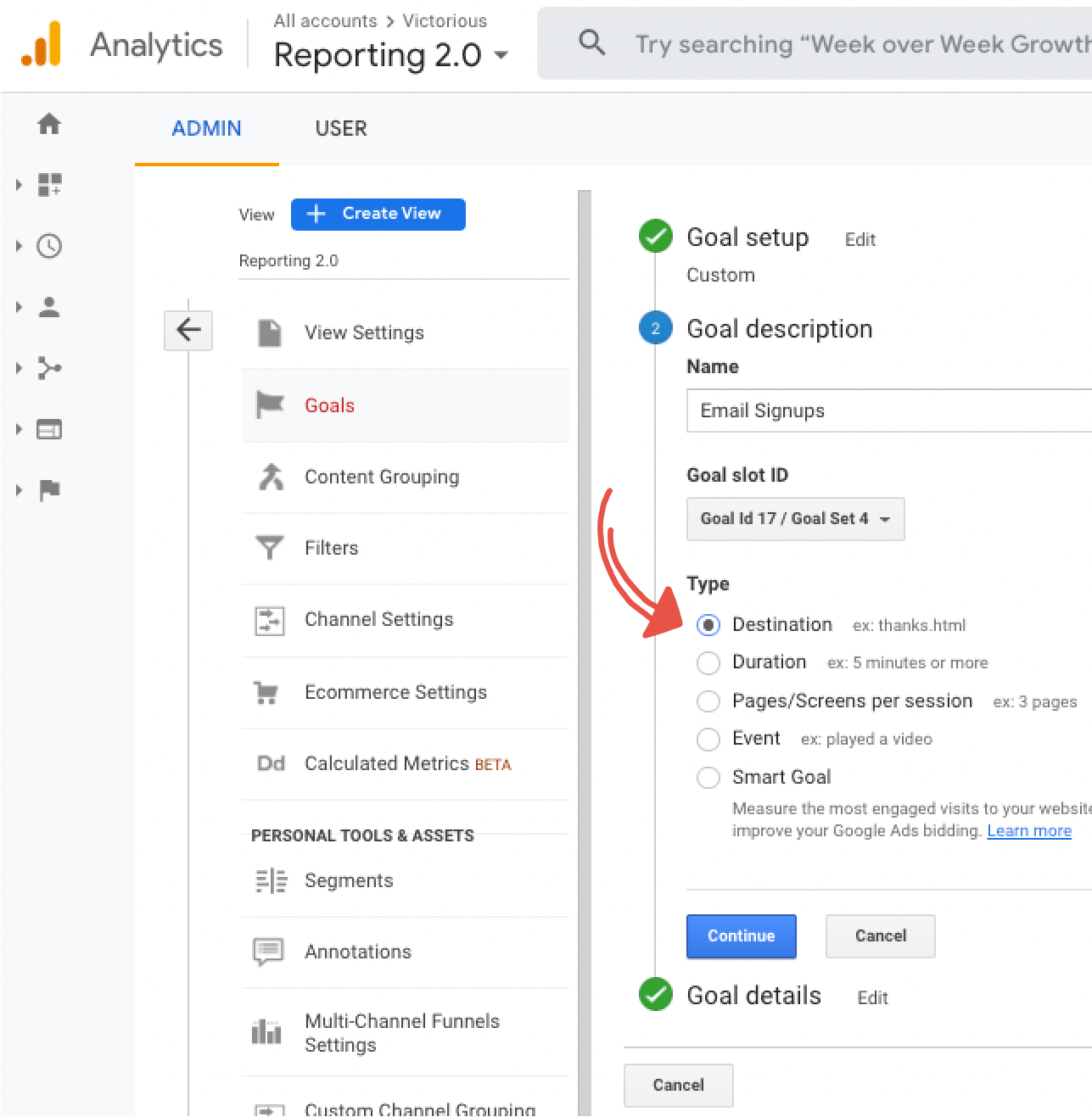This screenshot has width=1092, height=1117.
Task: Open the Customization dashboard icon
Action: 49,185
